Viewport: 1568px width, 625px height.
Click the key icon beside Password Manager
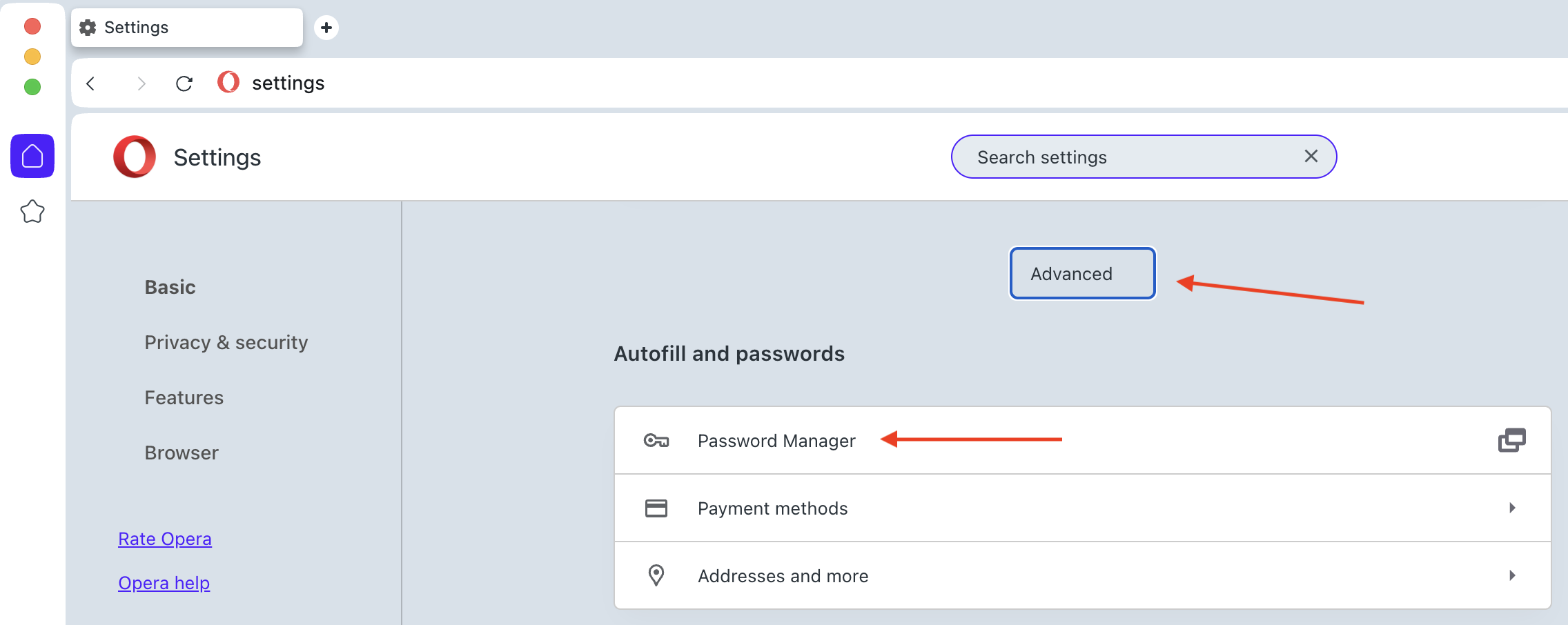pyautogui.click(x=656, y=440)
